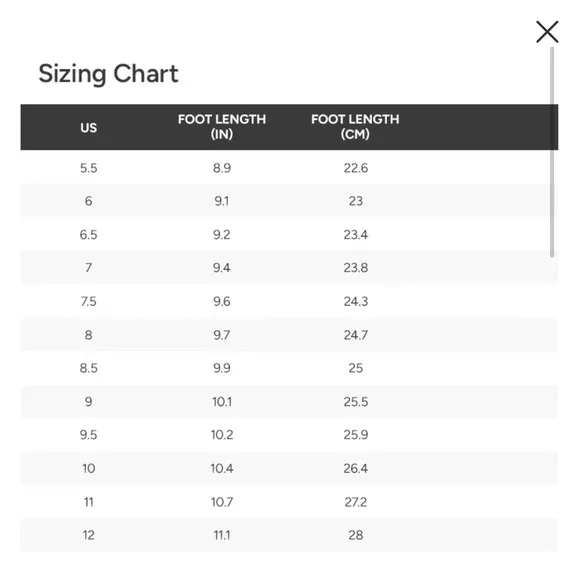This screenshot has width=580, height=580.
Task: Select the US size 8 row
Action: tap(289, 335)
